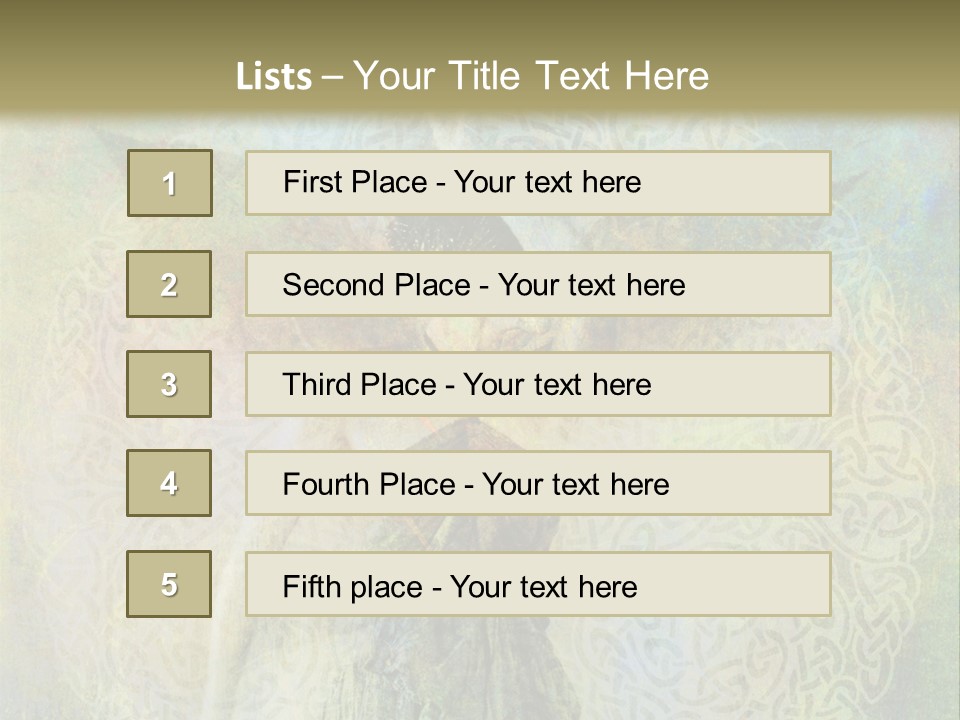The height and width of the screenshot is (720, 960).
Task: Select the number 1 box
Action: [x=170, y=183]
